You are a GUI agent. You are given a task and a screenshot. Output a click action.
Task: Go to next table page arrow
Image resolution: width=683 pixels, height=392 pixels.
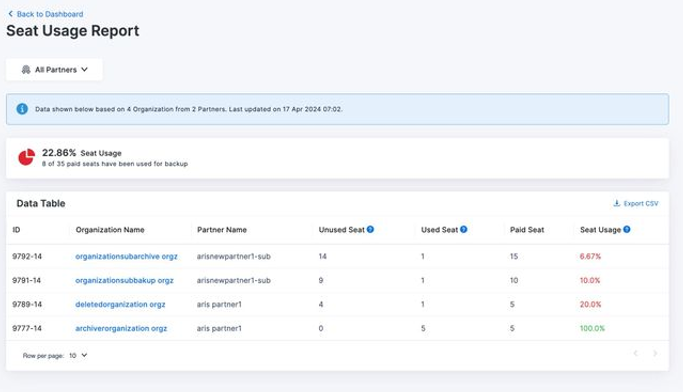coord(655,353)
